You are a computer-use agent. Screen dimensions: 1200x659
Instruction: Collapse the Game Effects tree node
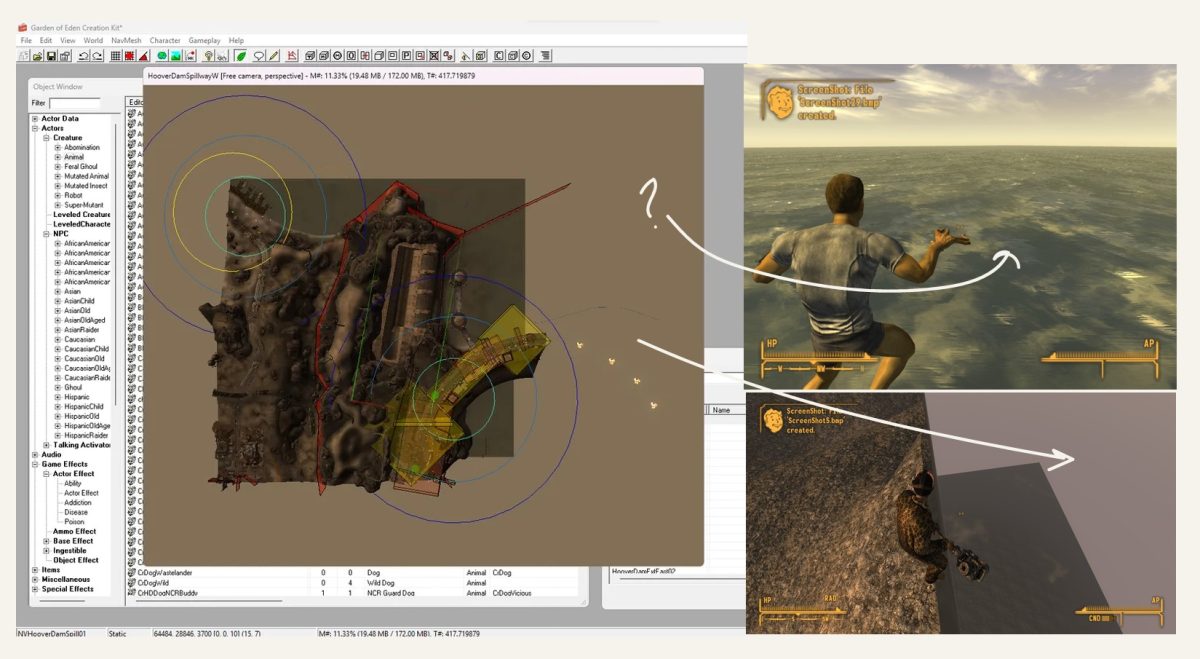[x=36, y=464]
